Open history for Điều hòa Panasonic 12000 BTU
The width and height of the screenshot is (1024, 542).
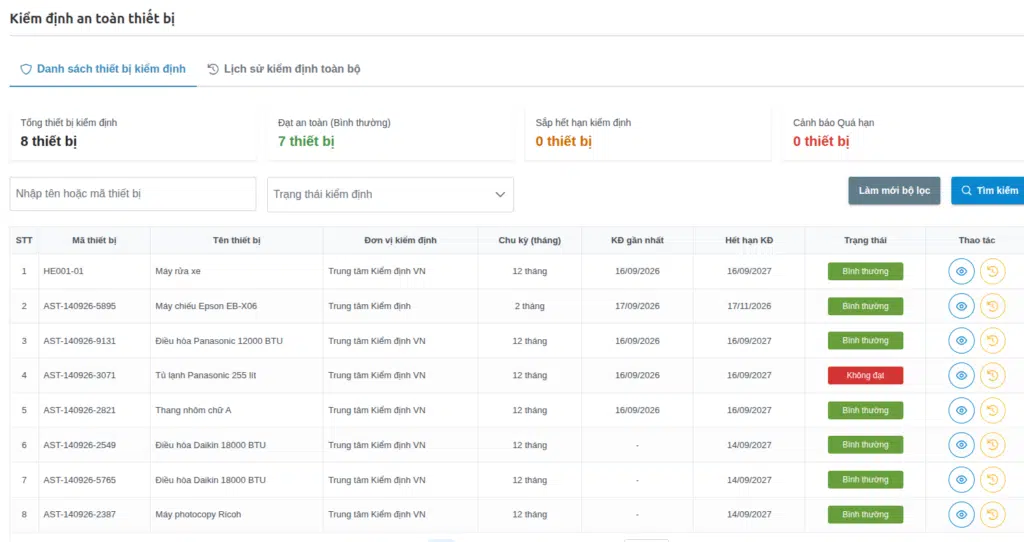993,340
